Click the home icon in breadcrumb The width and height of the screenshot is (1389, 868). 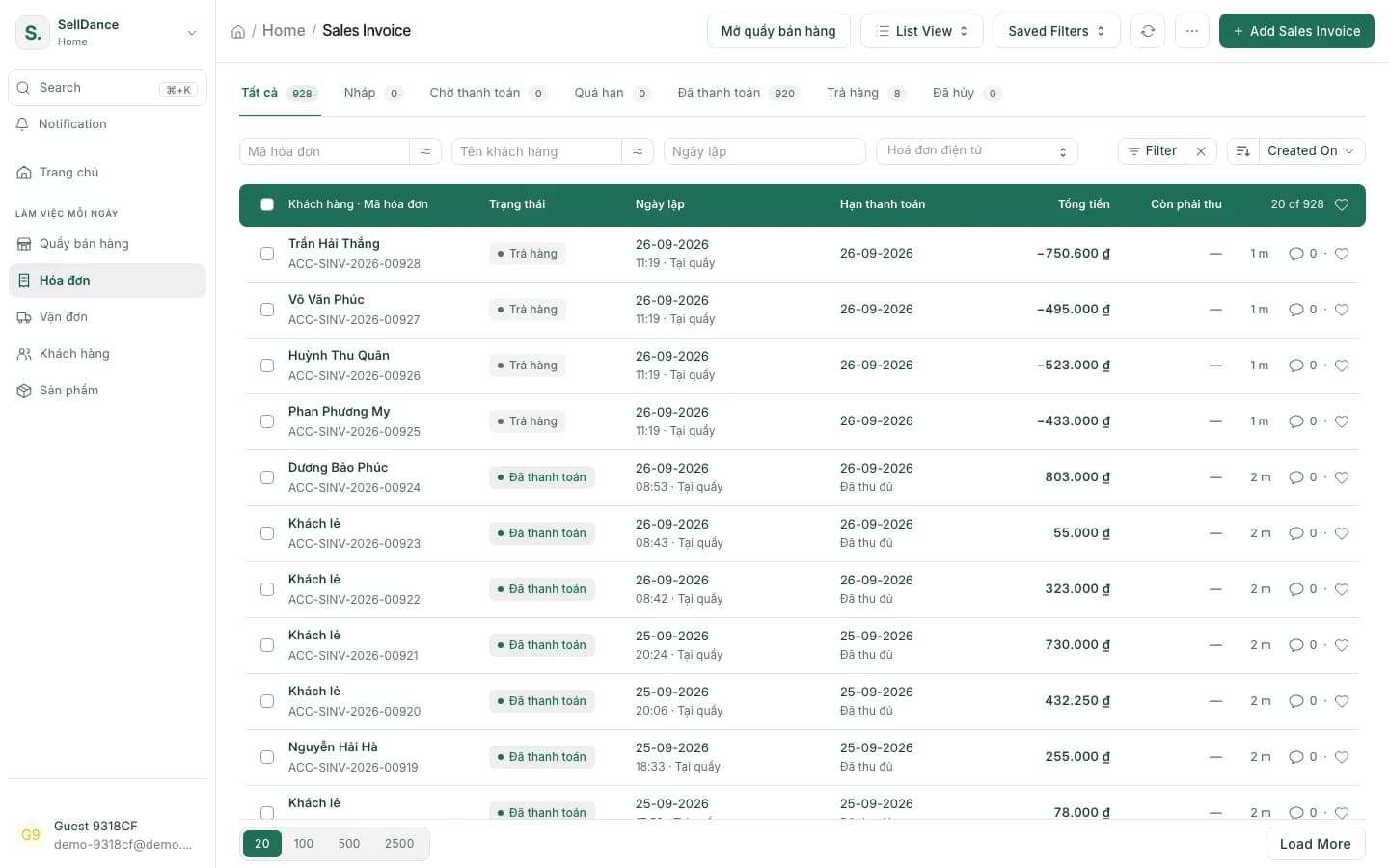(x=238, y=31)
